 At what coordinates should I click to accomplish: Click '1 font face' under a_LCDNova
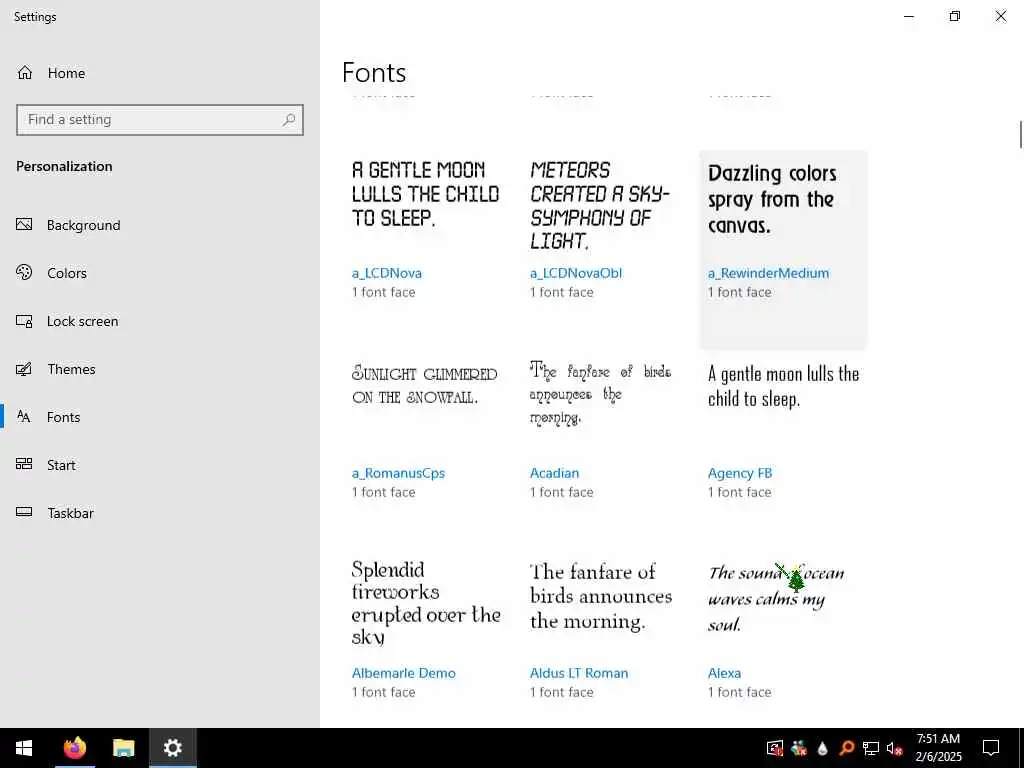tap(383, 292)
